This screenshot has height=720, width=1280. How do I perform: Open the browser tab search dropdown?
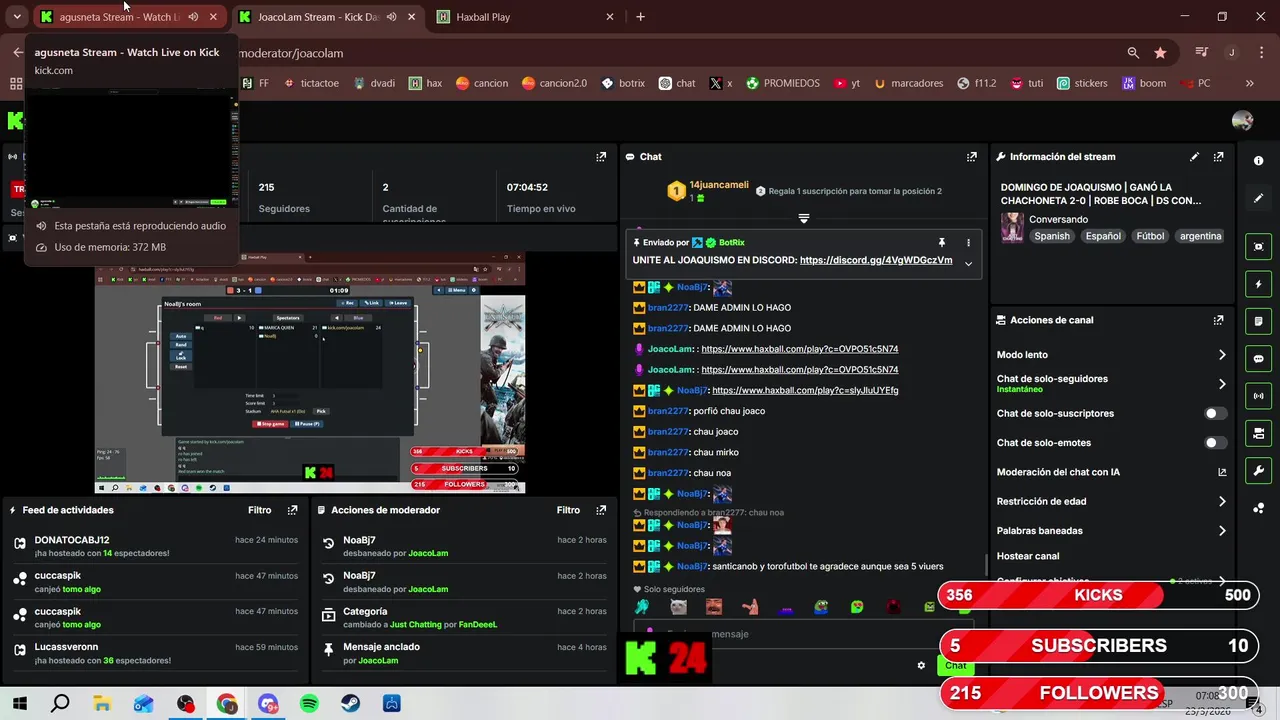coord(17,17)
